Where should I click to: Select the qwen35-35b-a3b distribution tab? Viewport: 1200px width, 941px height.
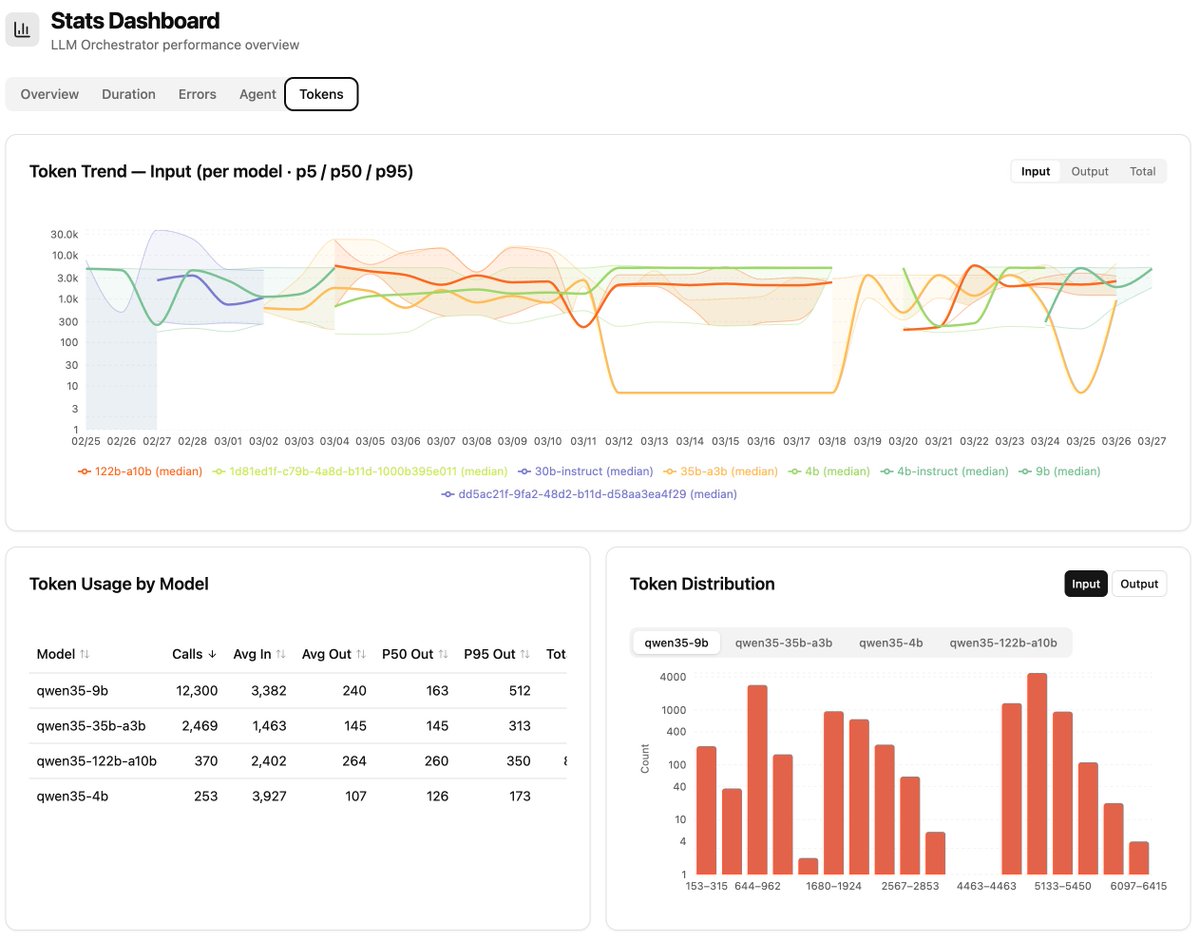point(784,643)
